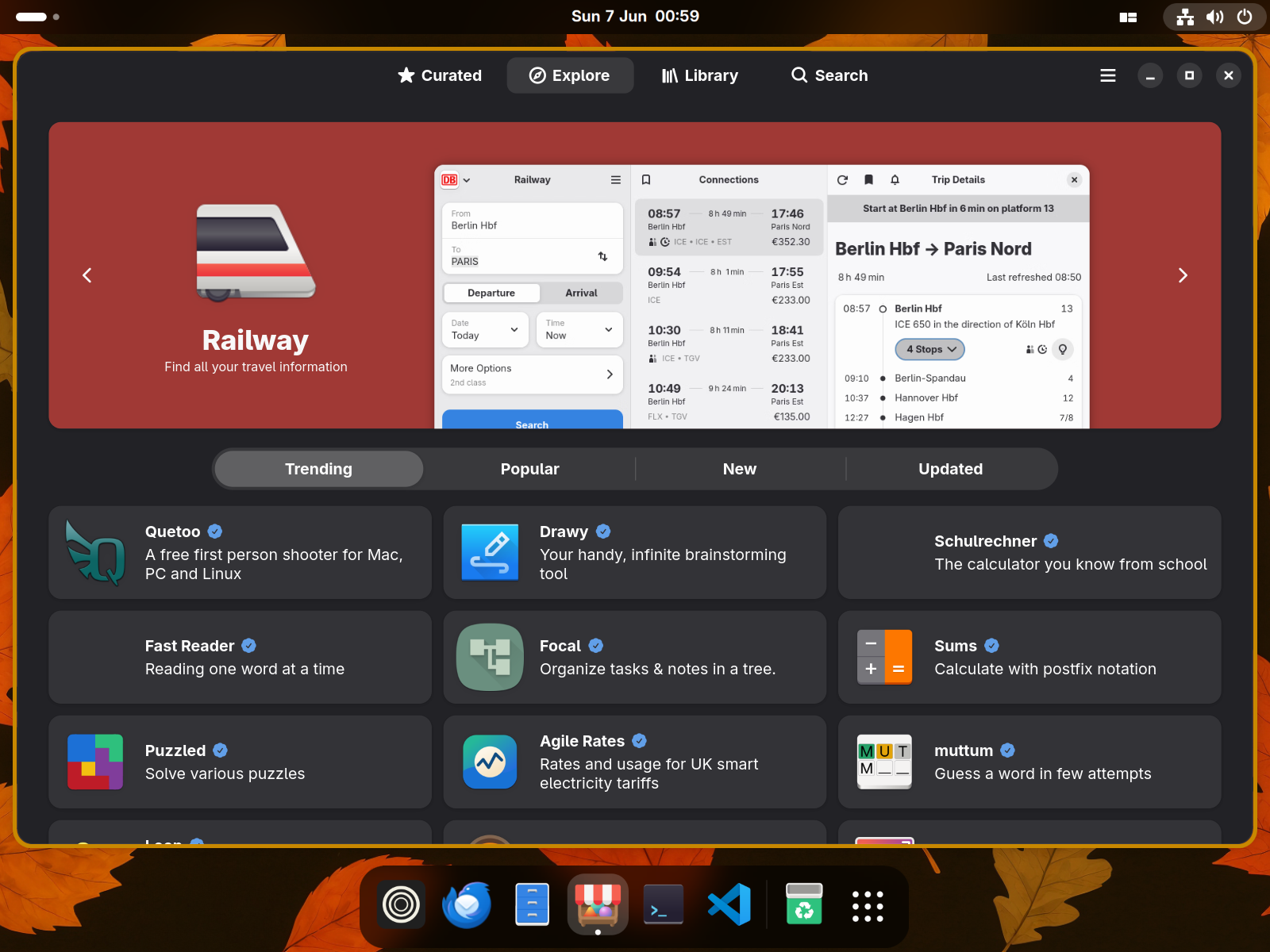The height and width of the screenshot is (952, 1270).
Task: Open the Schulrechner app card
Action: (x=1029, y=552)
